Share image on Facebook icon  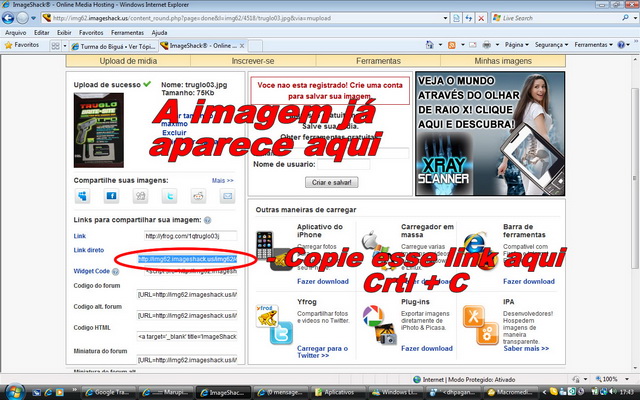click(111, 196)
